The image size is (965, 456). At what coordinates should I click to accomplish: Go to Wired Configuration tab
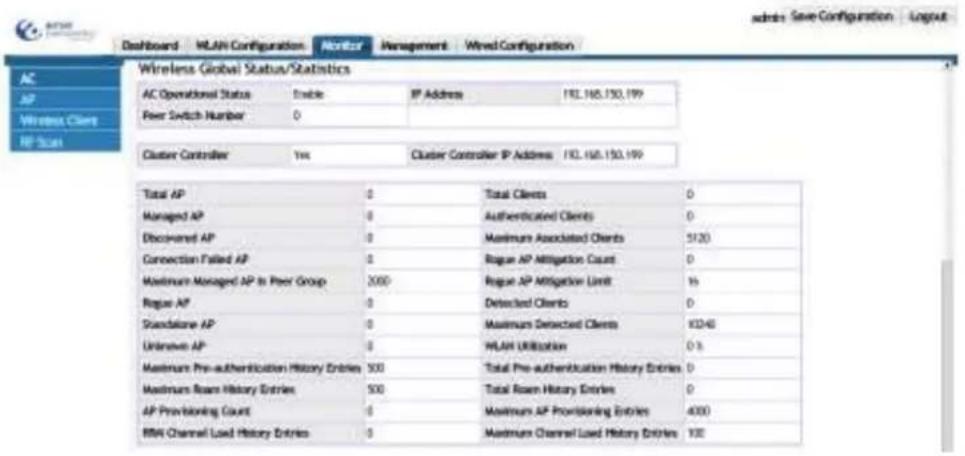pyautogui.click(x=519, y=46)
